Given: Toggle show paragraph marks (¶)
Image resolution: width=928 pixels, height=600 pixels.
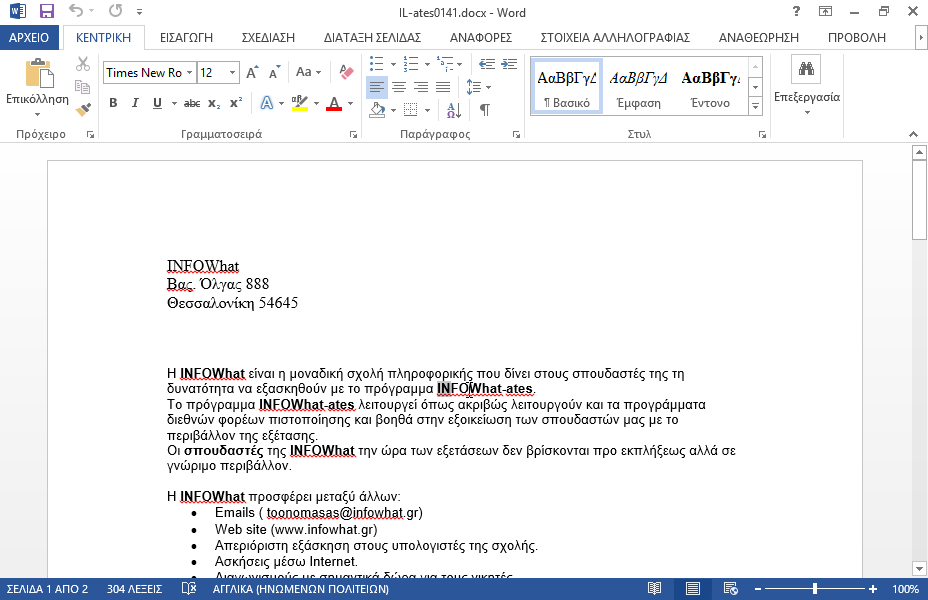Looking at the screenshot, I should tap(485, 110).
